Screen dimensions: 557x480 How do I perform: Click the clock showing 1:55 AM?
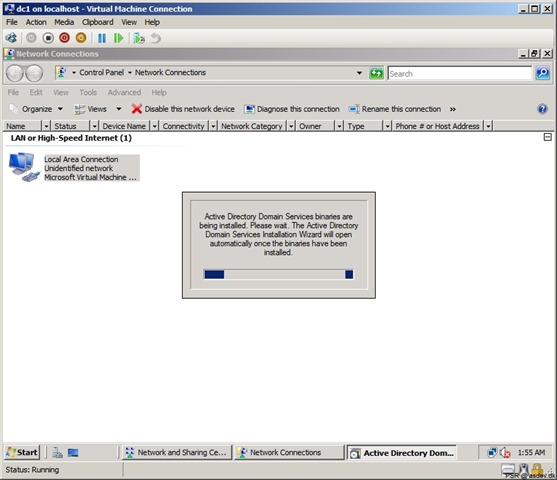tap(531, 452)
